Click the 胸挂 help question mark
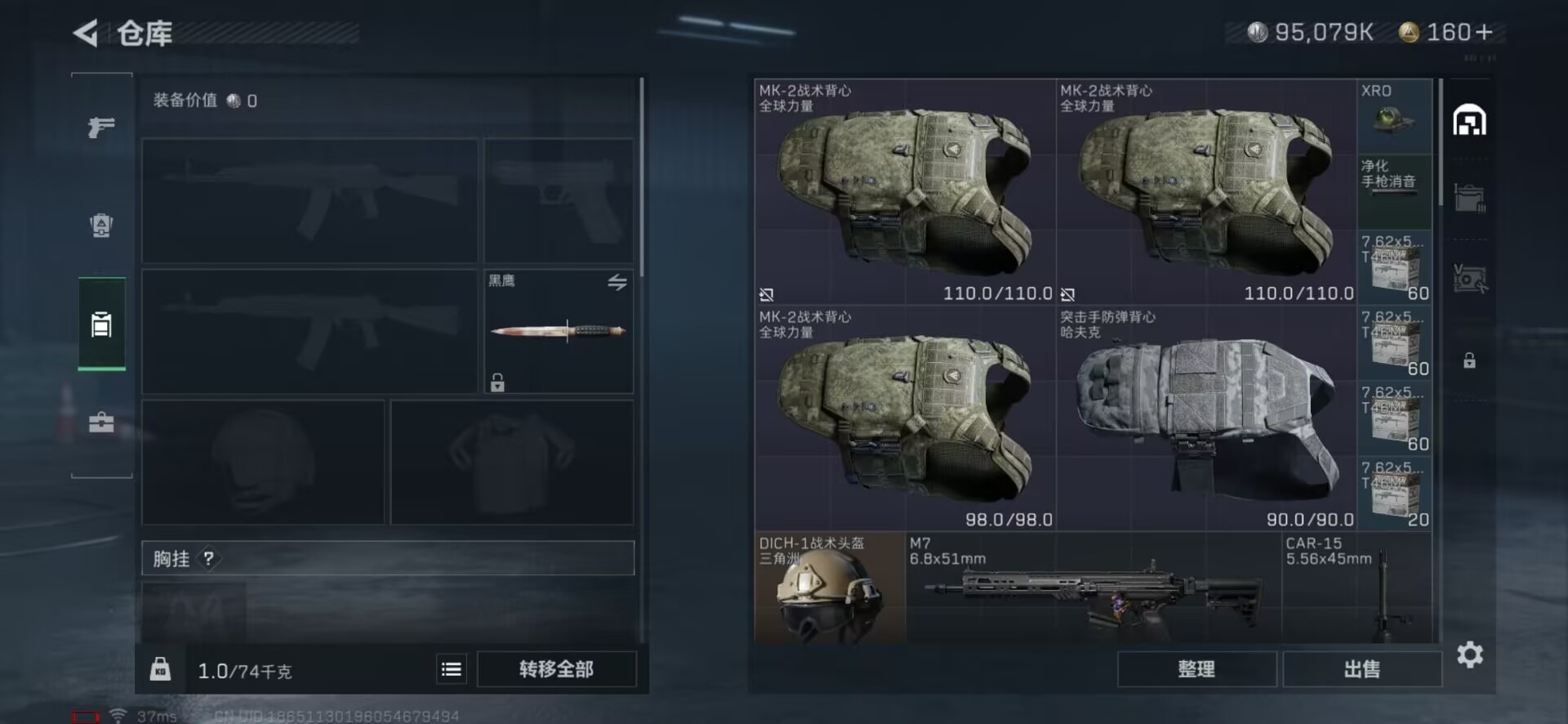This screenshot has height=724, width=1568. (209, 558)
